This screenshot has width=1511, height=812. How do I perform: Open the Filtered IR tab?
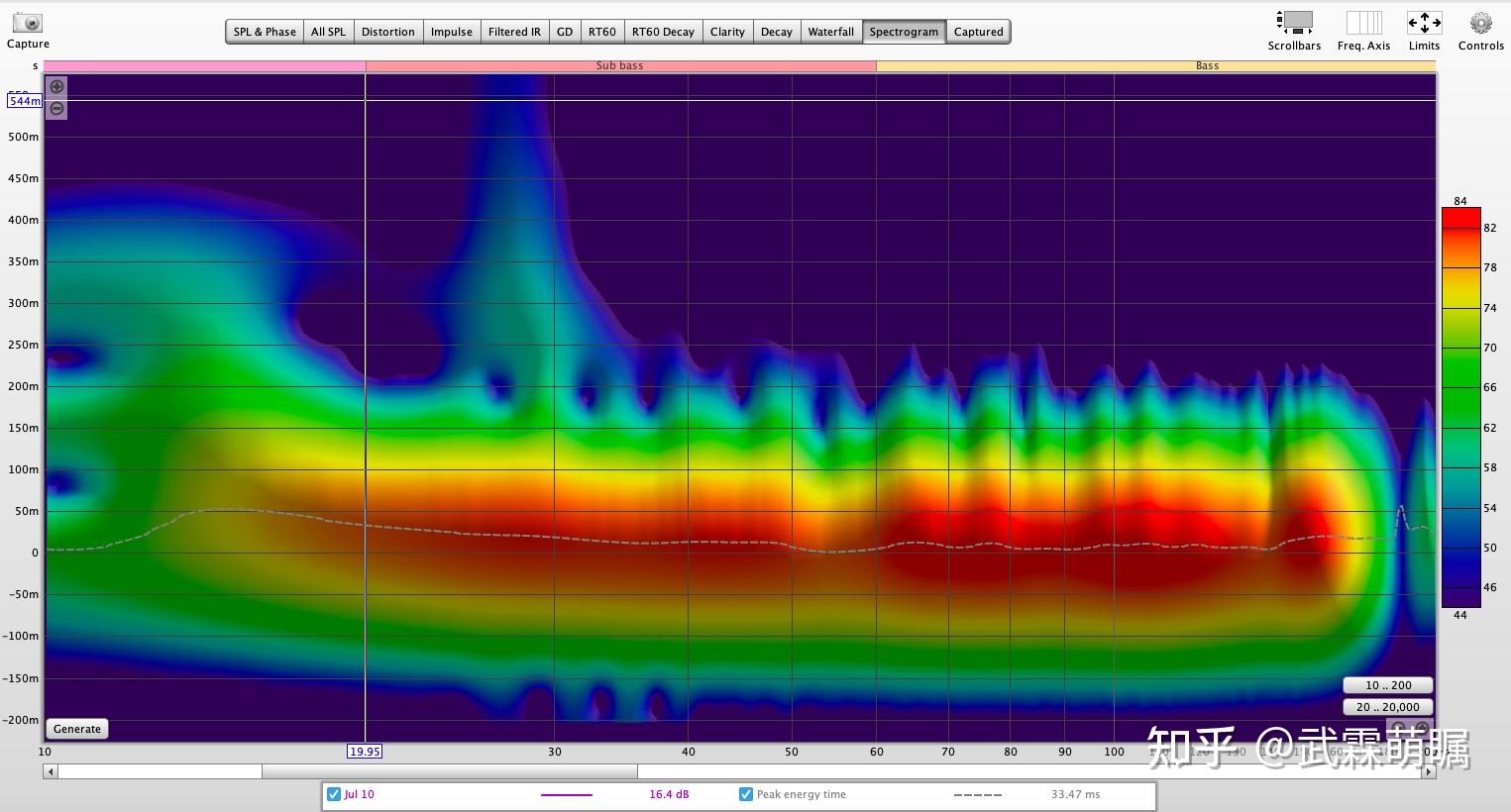[x=514, y=32]
